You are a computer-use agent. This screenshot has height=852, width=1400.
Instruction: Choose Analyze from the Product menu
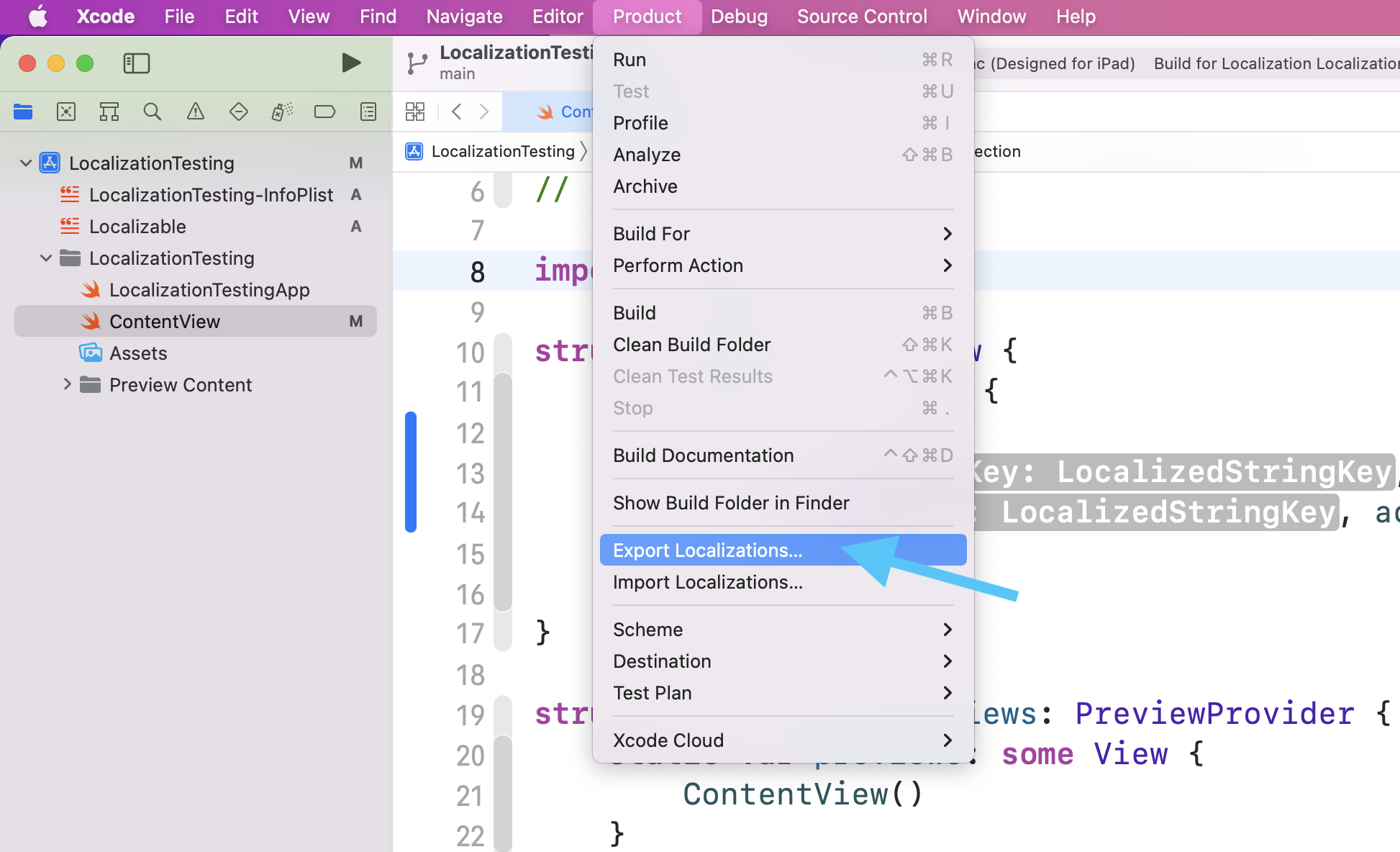coord(783,155)
